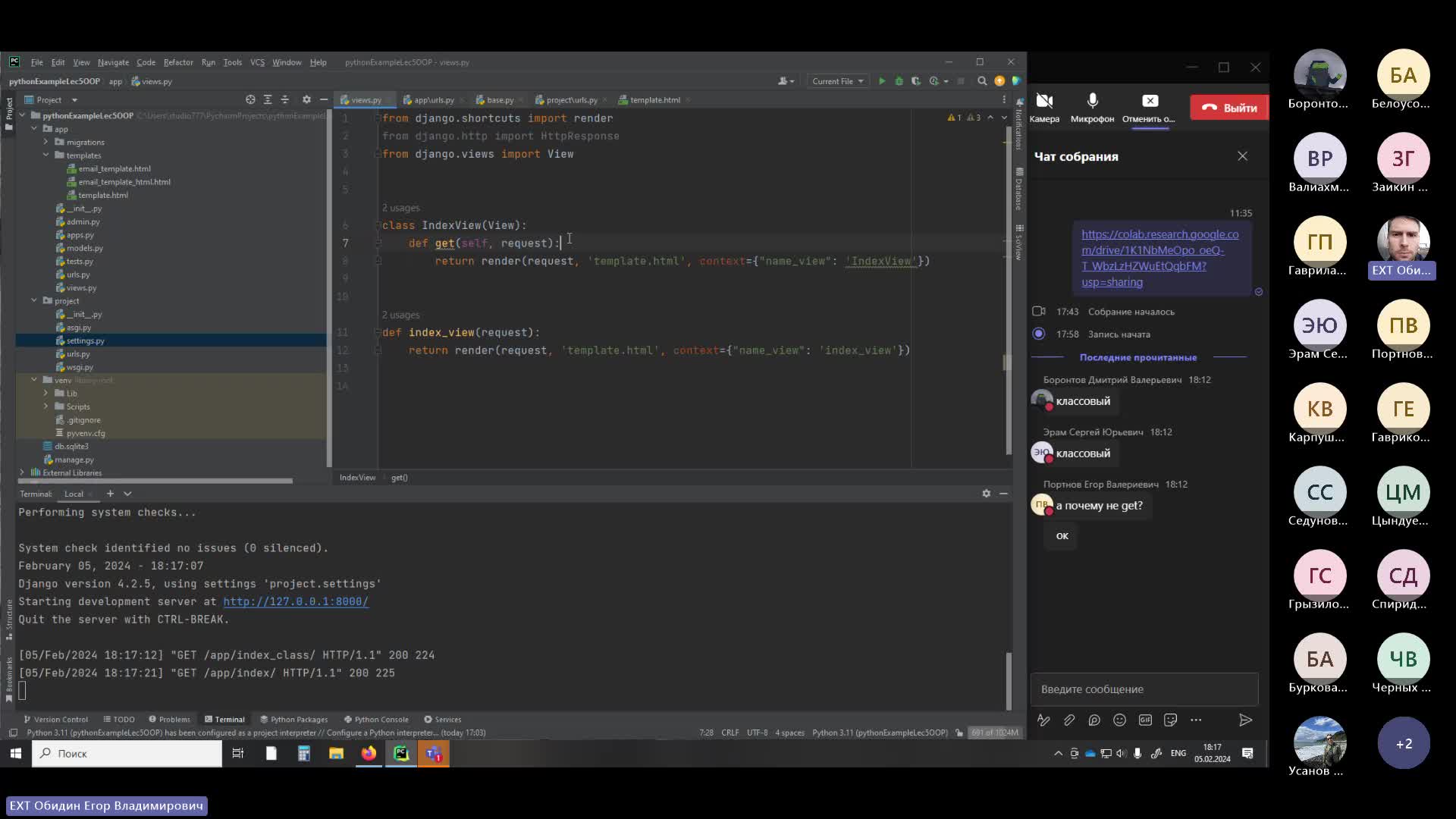Attach a file with paperclip in chat
The width and height of the screenshot is (1456, 819).
click(x=1069, y=720)
